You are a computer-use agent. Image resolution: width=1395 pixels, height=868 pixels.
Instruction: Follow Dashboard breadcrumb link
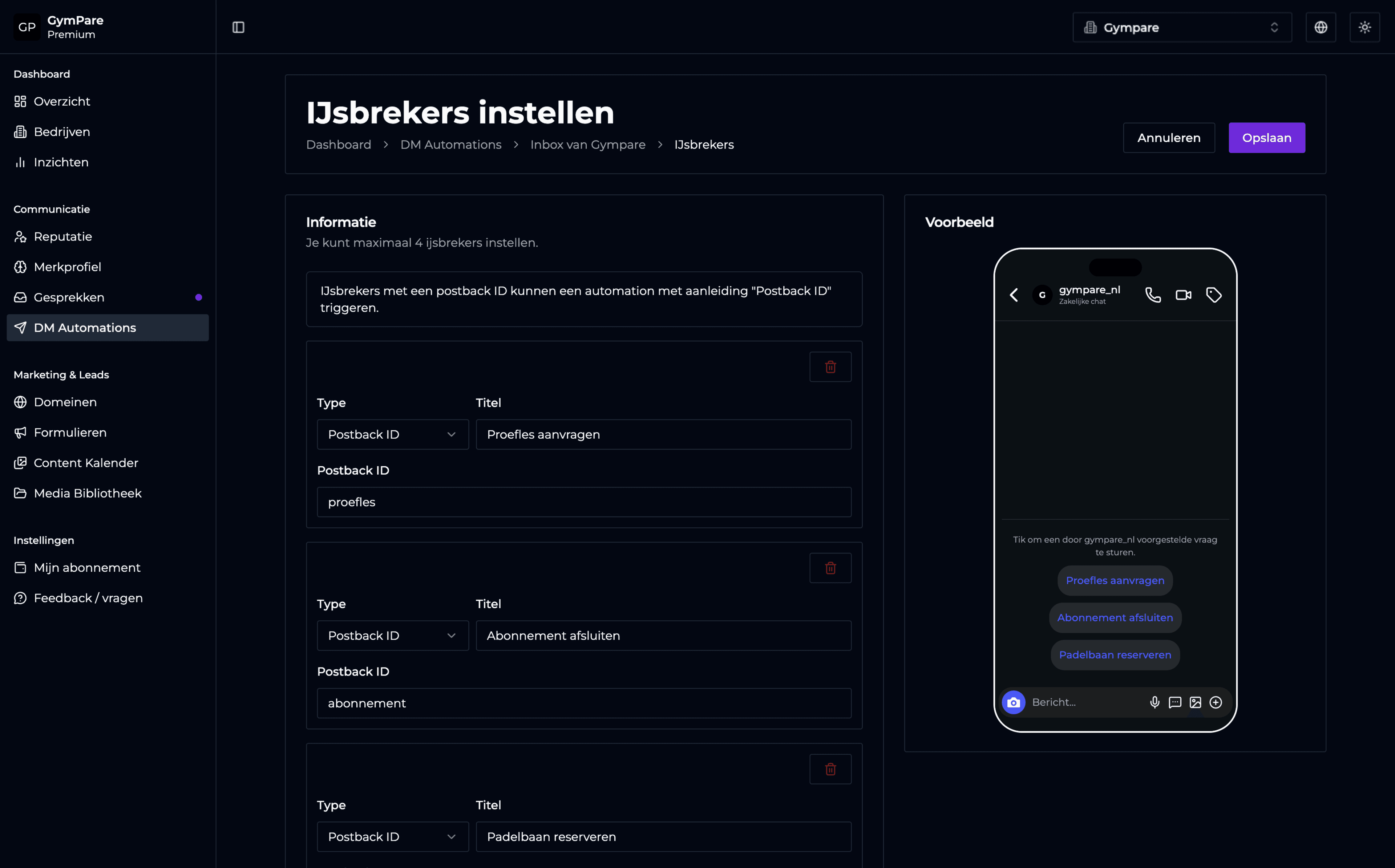coord(339,145)
